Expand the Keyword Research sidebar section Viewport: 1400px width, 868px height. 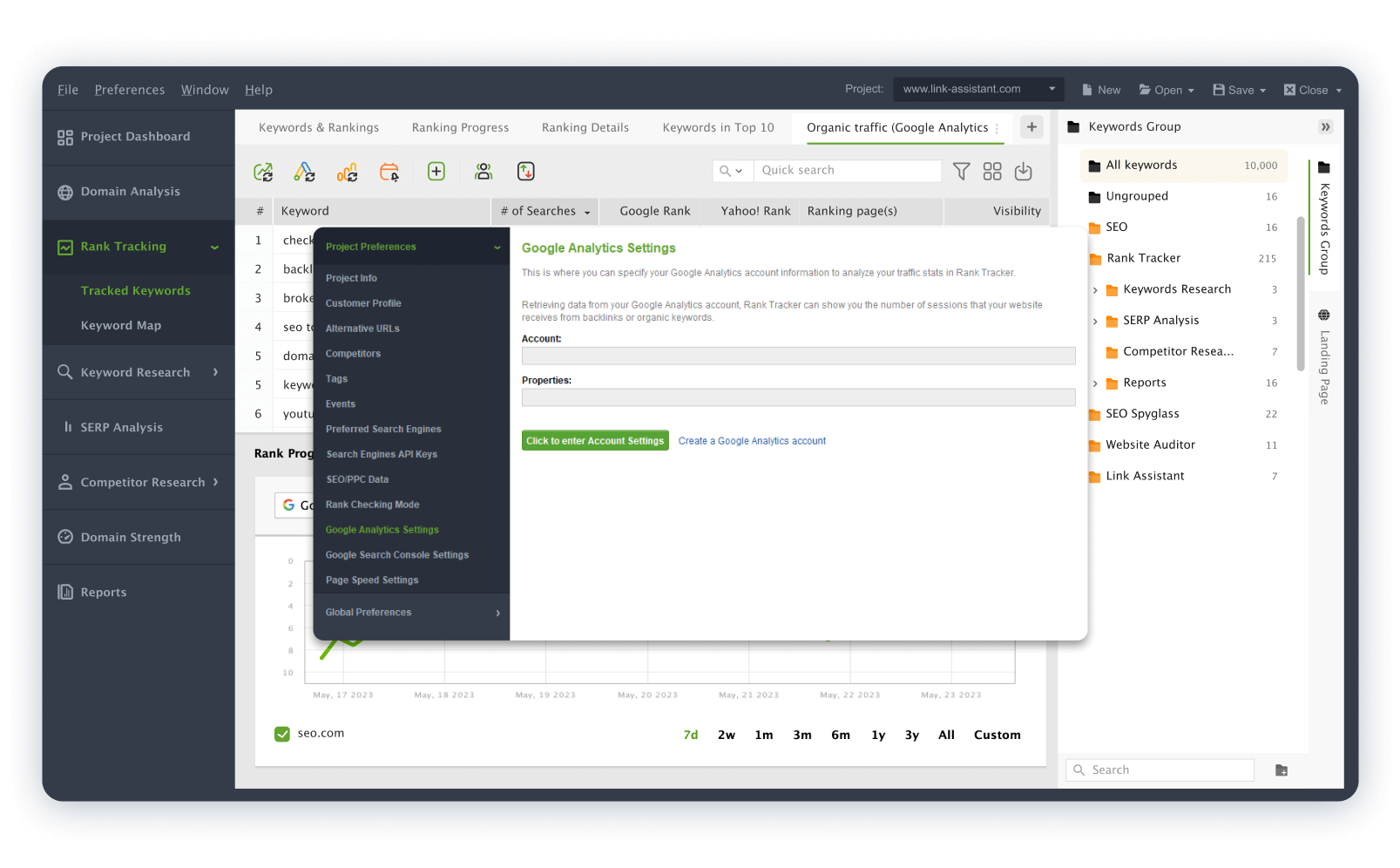(215, 372)
